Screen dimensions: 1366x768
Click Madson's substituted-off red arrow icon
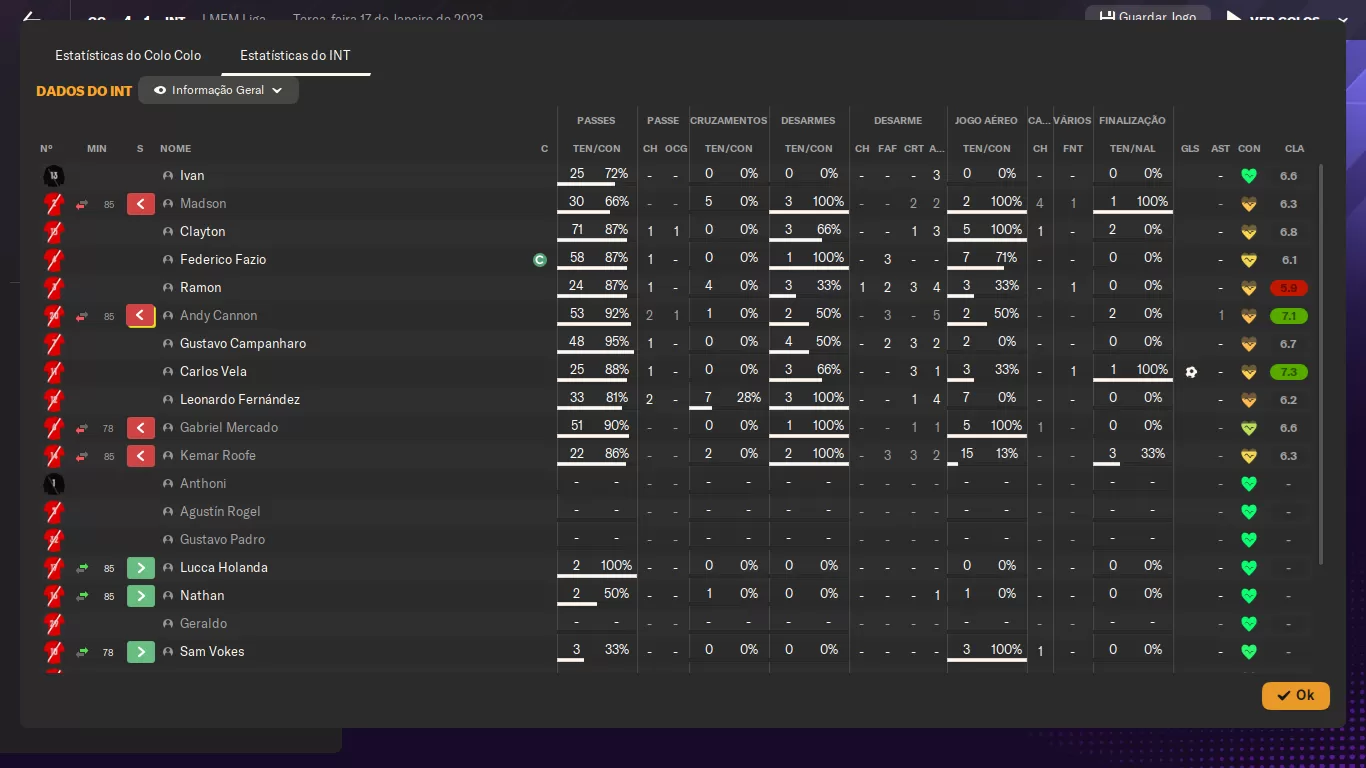point(141,204)
